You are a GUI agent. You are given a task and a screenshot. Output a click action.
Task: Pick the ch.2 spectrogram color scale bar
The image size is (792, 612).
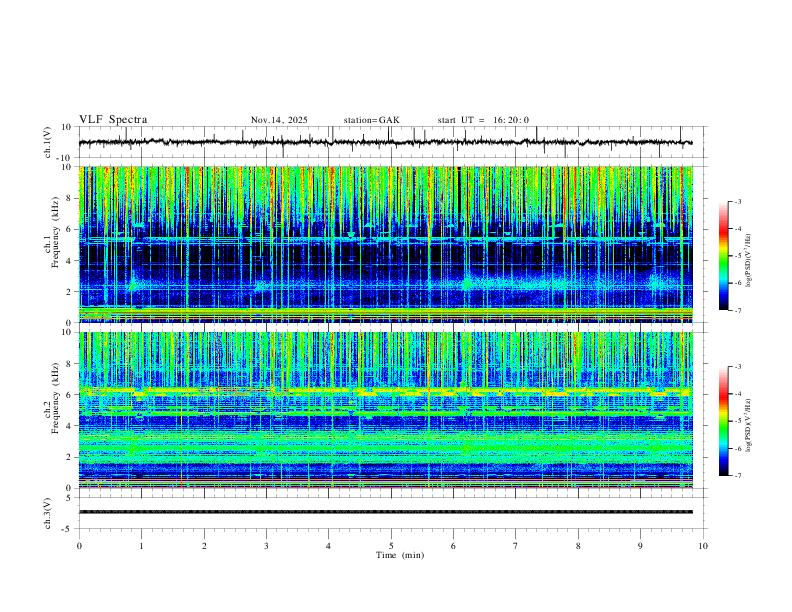point(723,421)
